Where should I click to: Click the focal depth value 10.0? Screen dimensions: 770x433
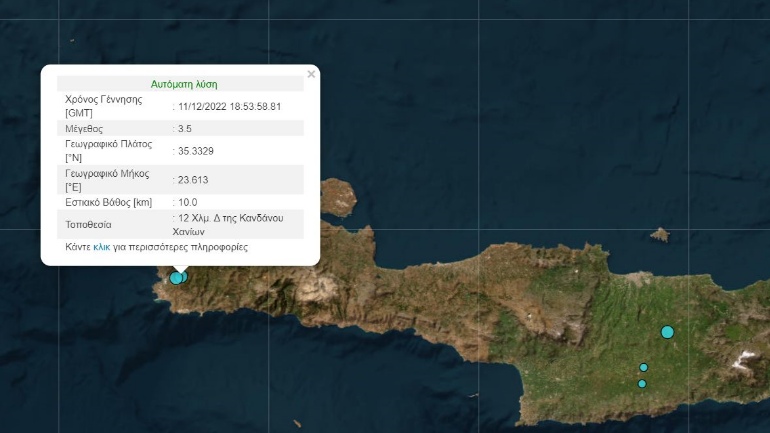pyautogui.click(x=188, y=202)
